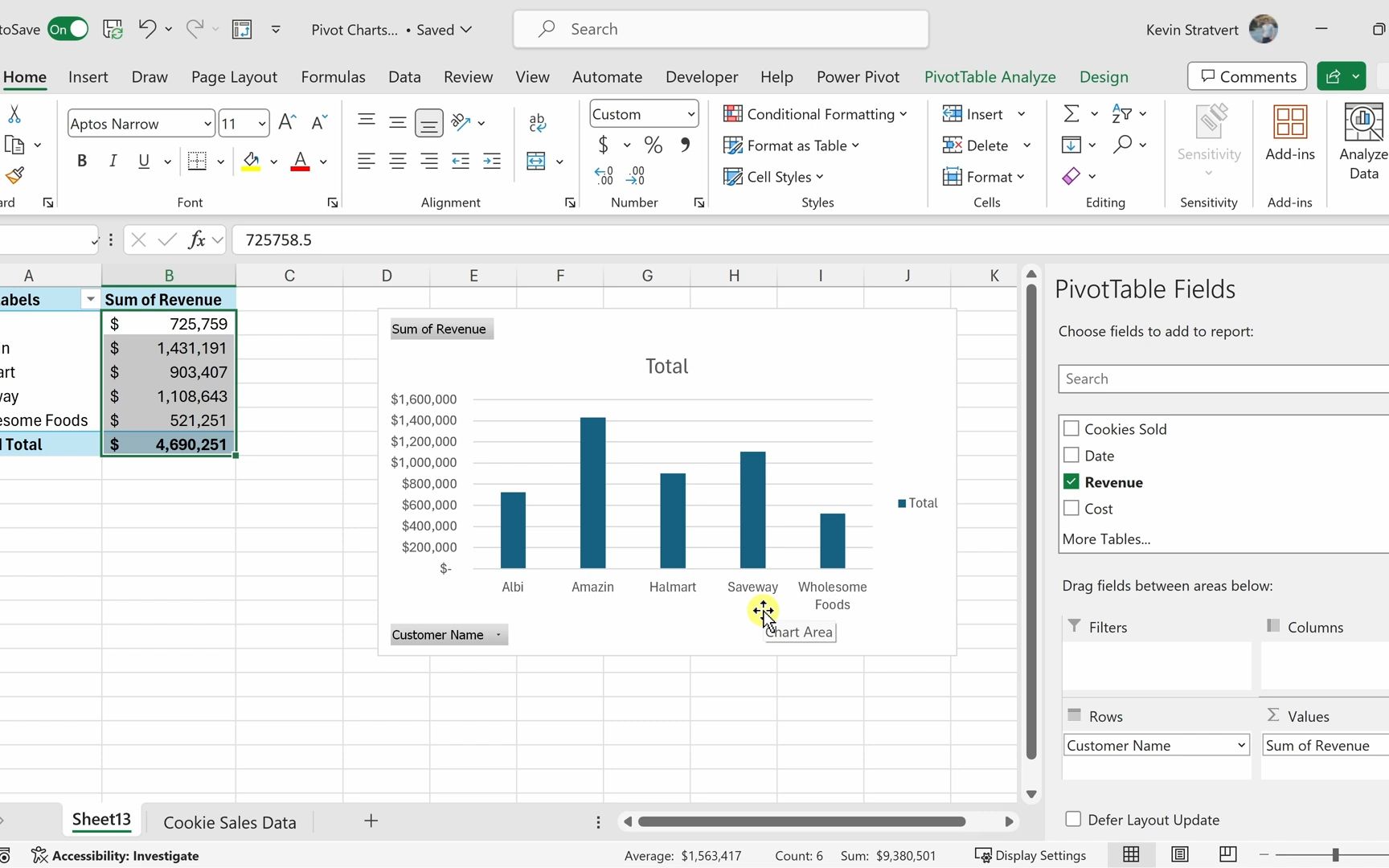Apply red font color
1389x868 pixels.
[x=300, y=161]
